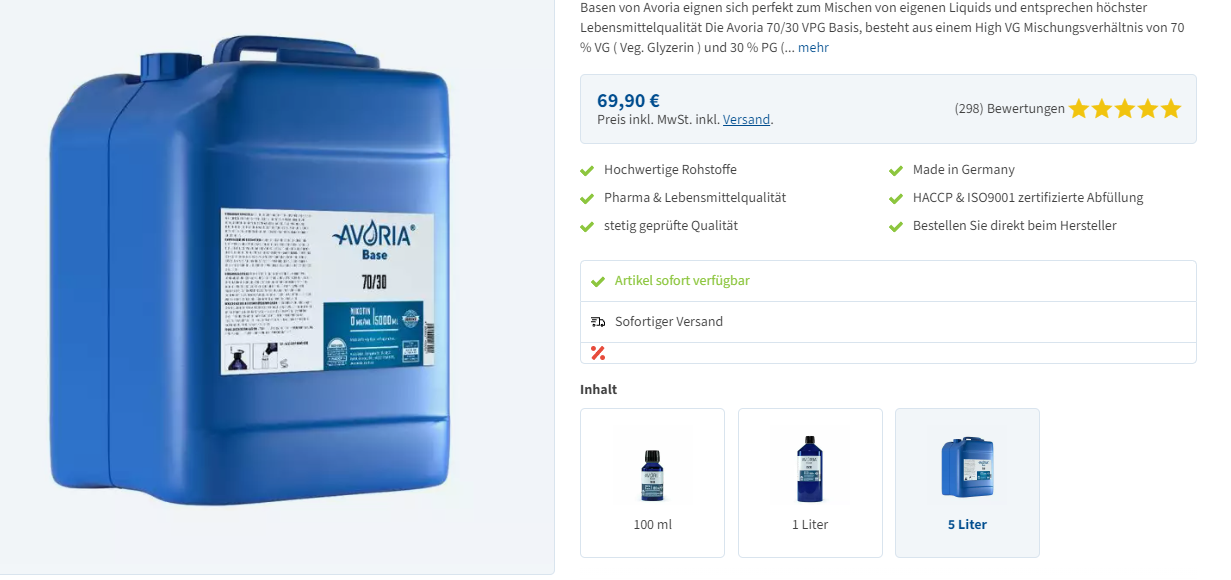Click the green checkmark next to Artikel sofort verfügbar

(x=598, y=281)
